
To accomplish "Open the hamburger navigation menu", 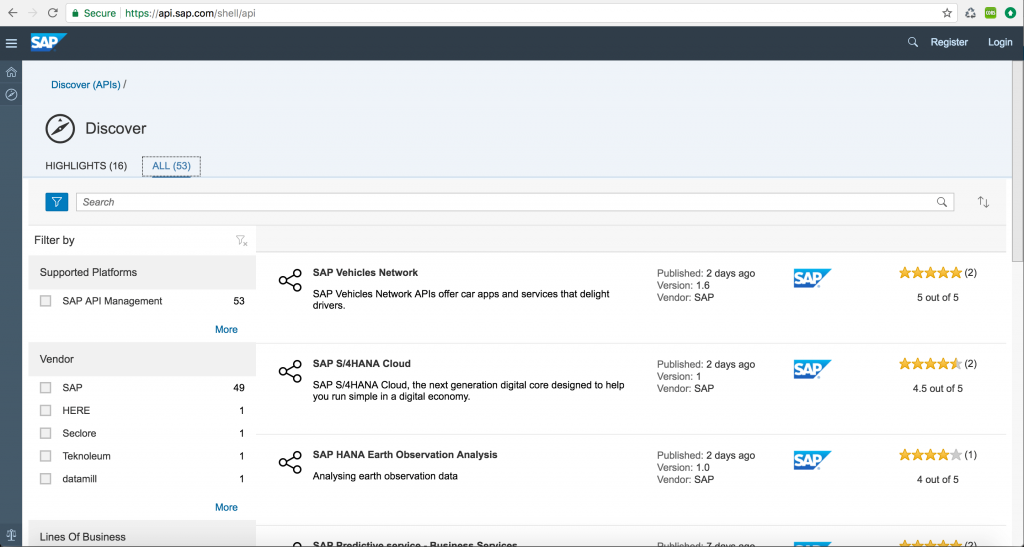I will point(11,43).
